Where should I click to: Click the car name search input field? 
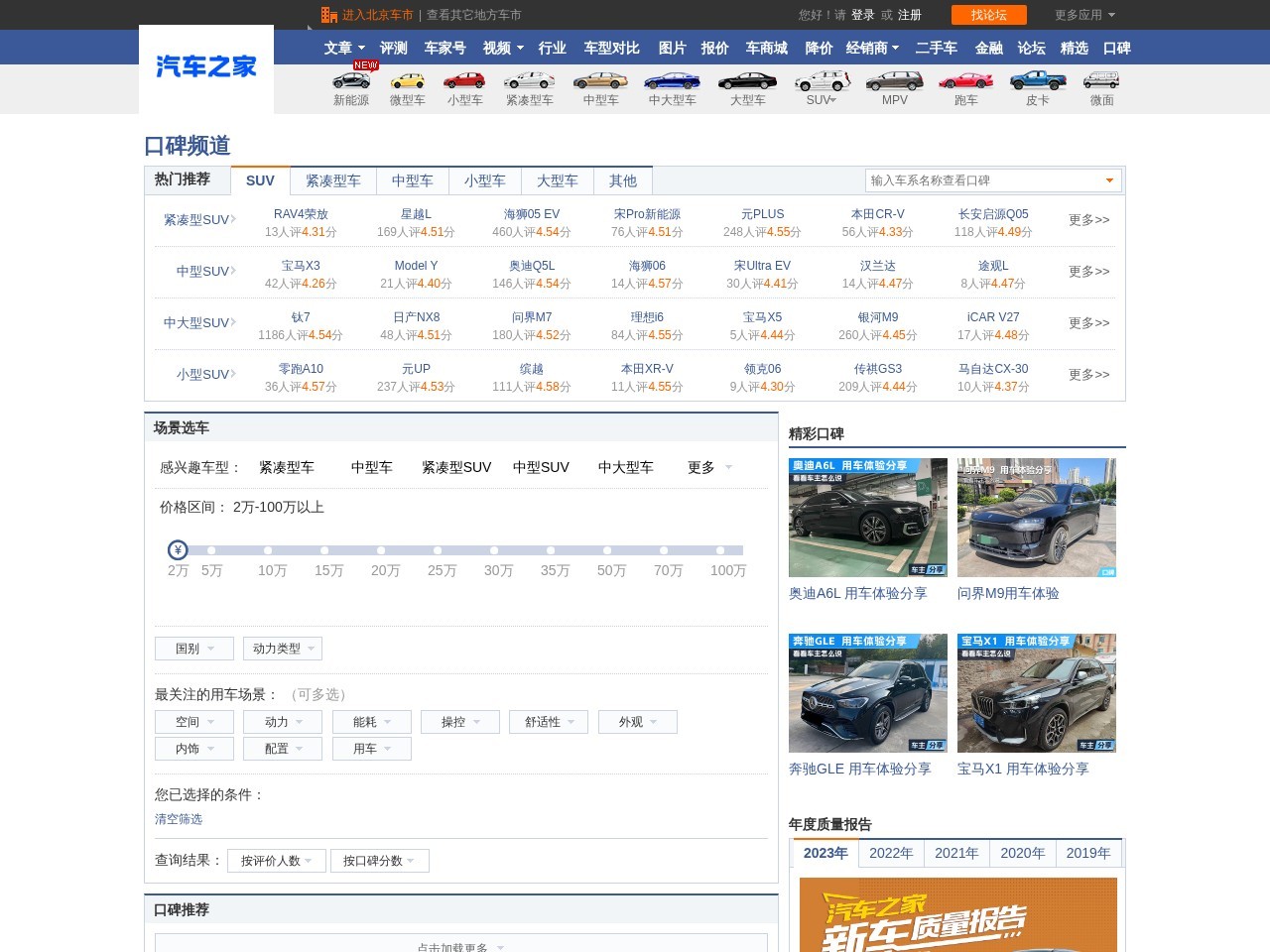[x=993, y=180]
